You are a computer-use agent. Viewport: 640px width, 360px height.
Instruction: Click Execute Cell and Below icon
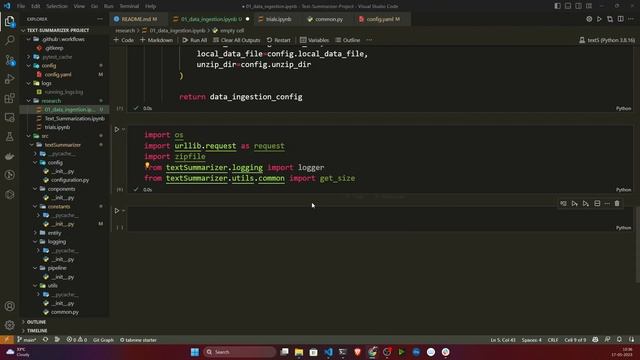(x=586, y=203)
